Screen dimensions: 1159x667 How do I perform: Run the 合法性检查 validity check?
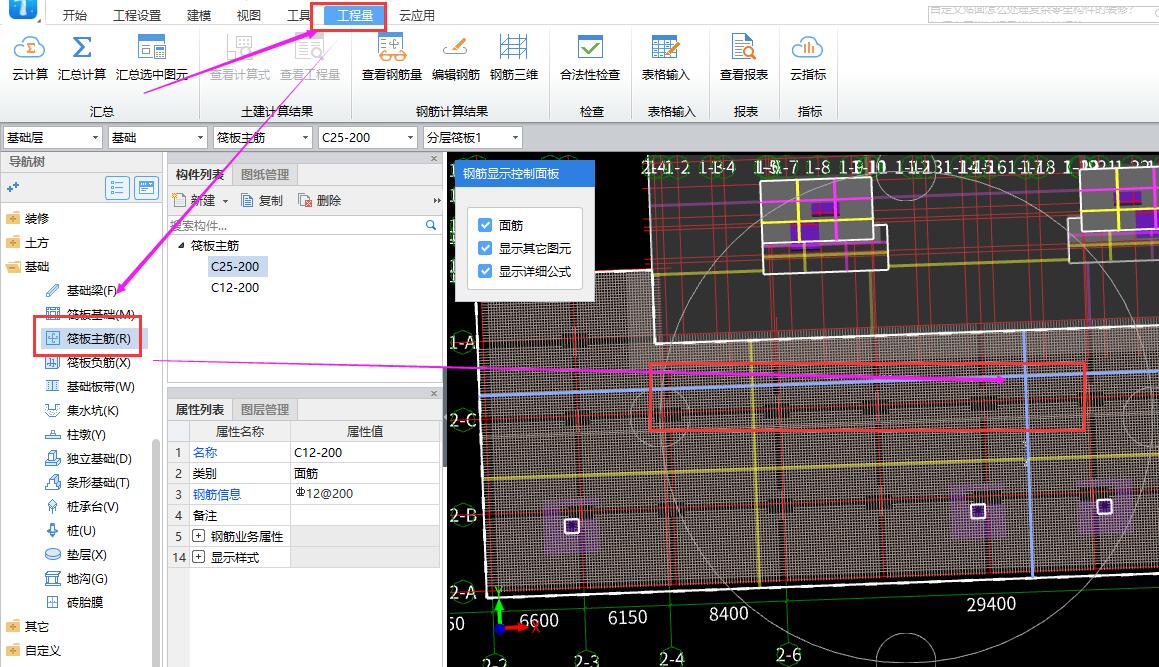click(590, 58)
